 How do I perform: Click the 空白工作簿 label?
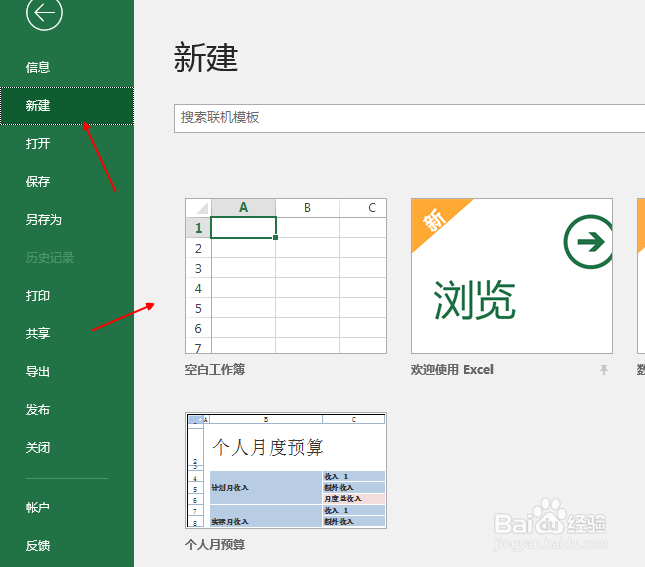215,369
